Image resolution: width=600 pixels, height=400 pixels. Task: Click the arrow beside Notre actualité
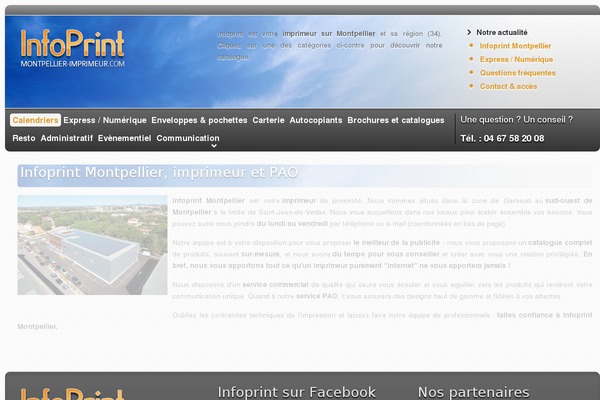[x=469, y=33]
